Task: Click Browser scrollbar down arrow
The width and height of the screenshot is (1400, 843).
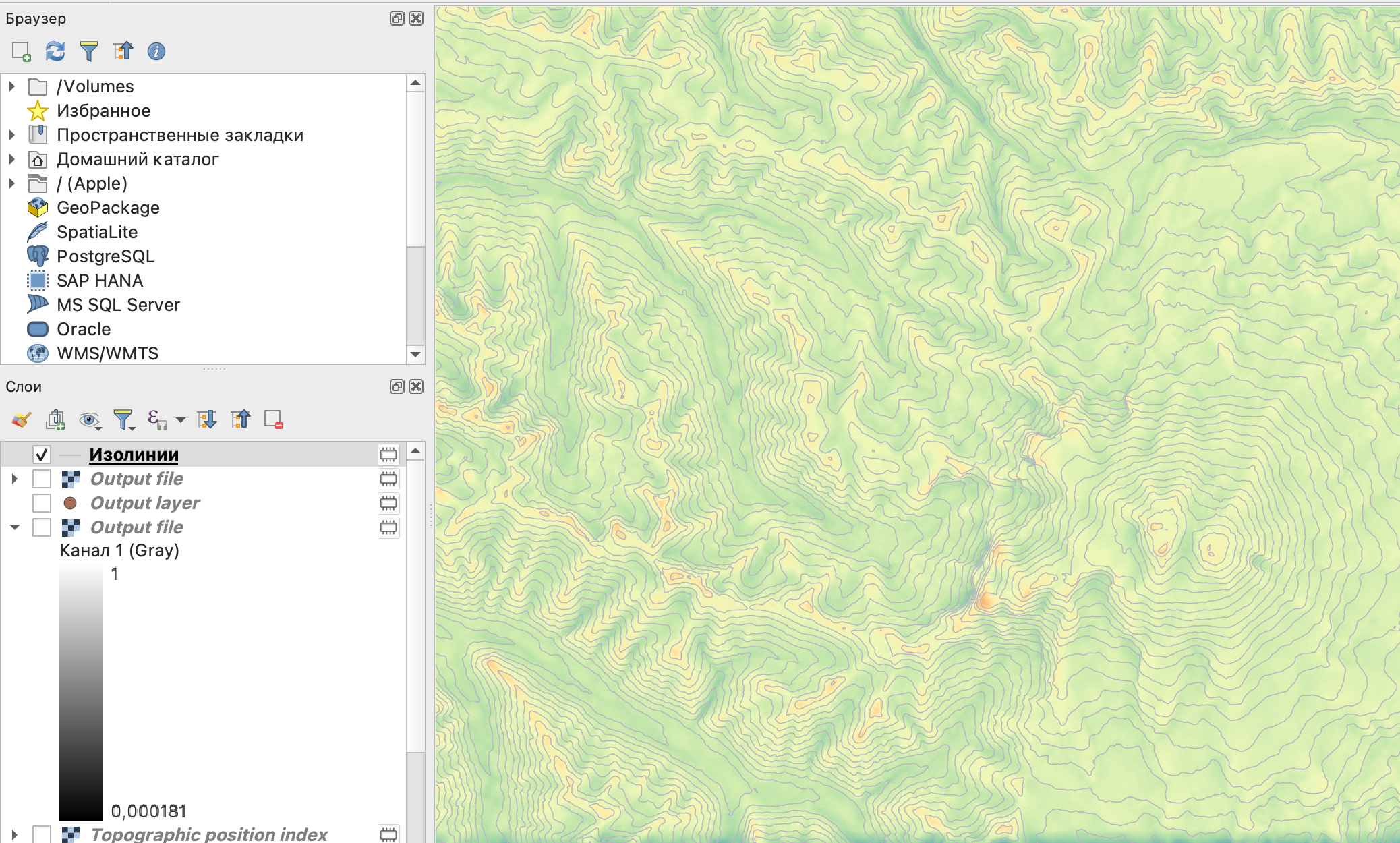Action: [x=416, y=354]
